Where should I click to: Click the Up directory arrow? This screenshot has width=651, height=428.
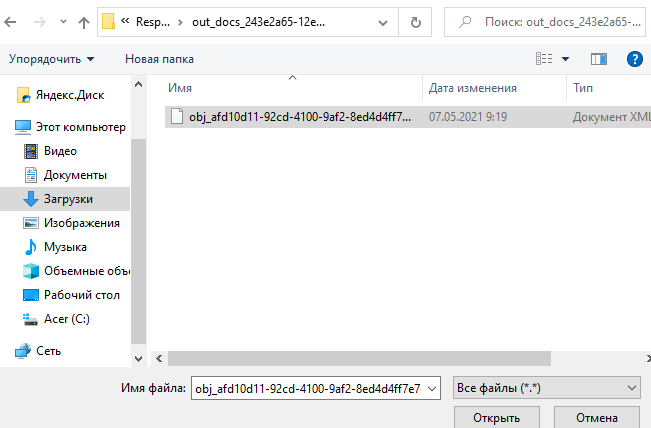click(x=82, y=21)
